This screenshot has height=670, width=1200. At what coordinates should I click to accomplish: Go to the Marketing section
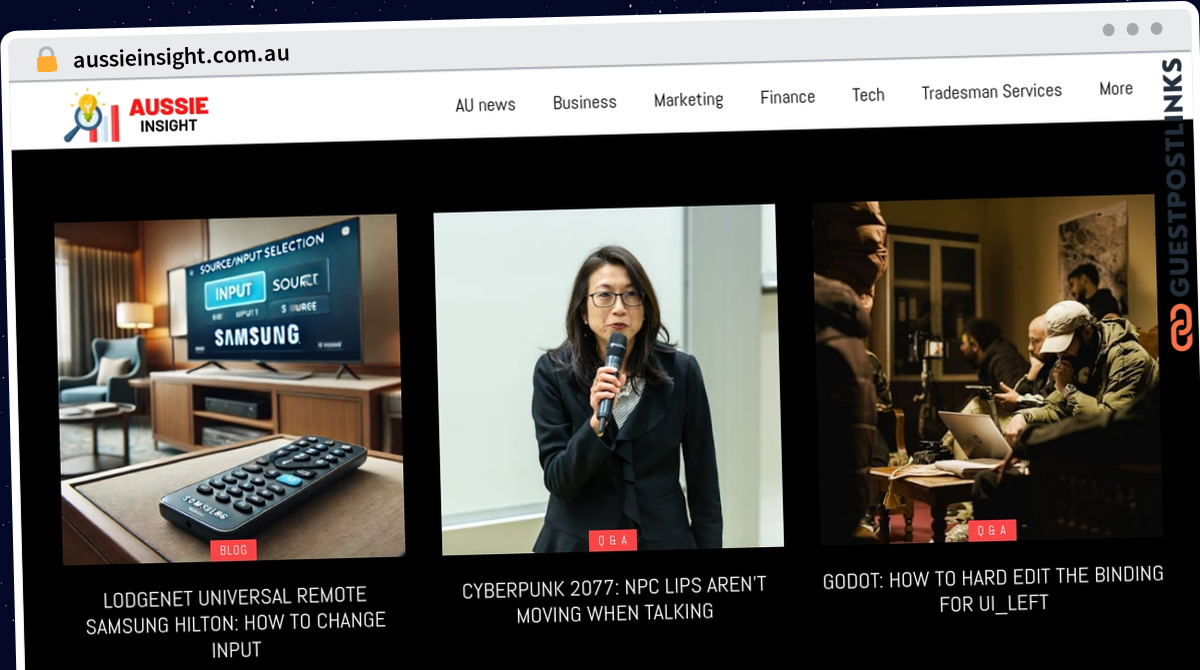tap(688, 100)
